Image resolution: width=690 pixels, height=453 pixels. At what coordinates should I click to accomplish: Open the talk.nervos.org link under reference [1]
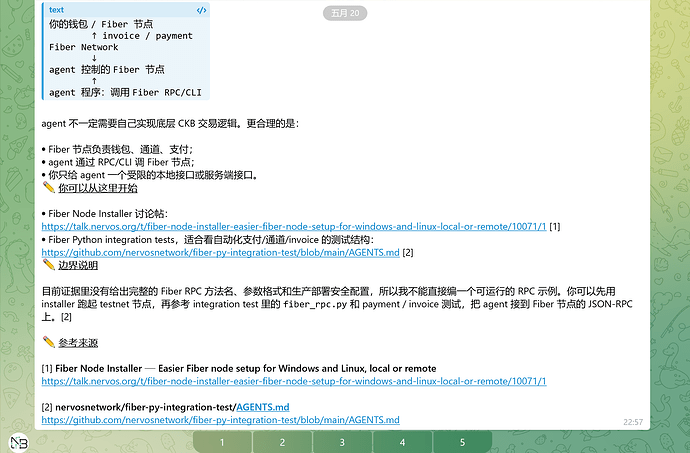click(x=294, y=381)
